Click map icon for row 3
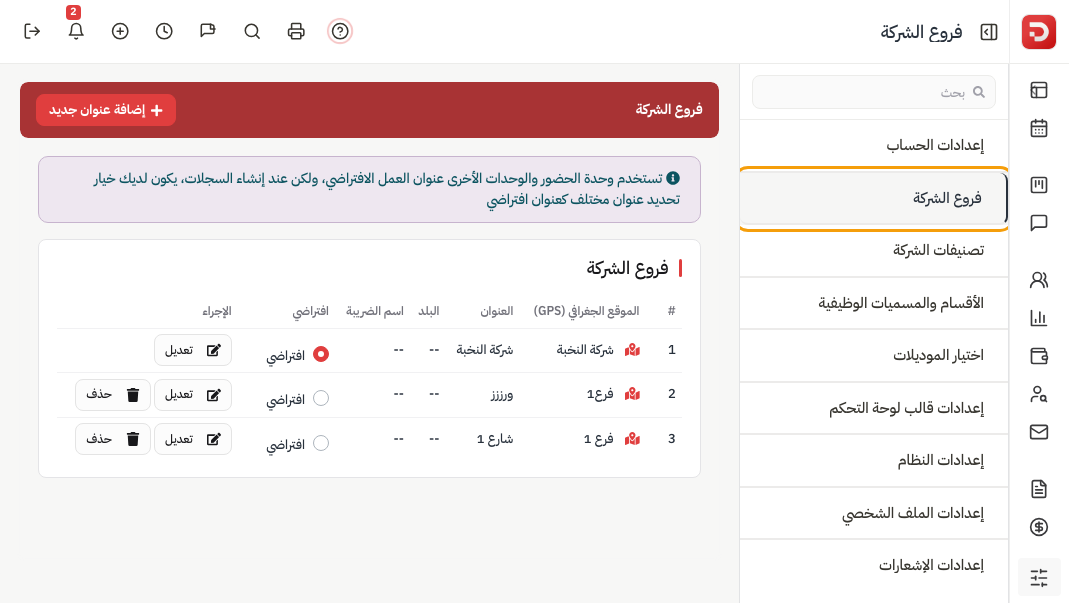 pos(633,439)
